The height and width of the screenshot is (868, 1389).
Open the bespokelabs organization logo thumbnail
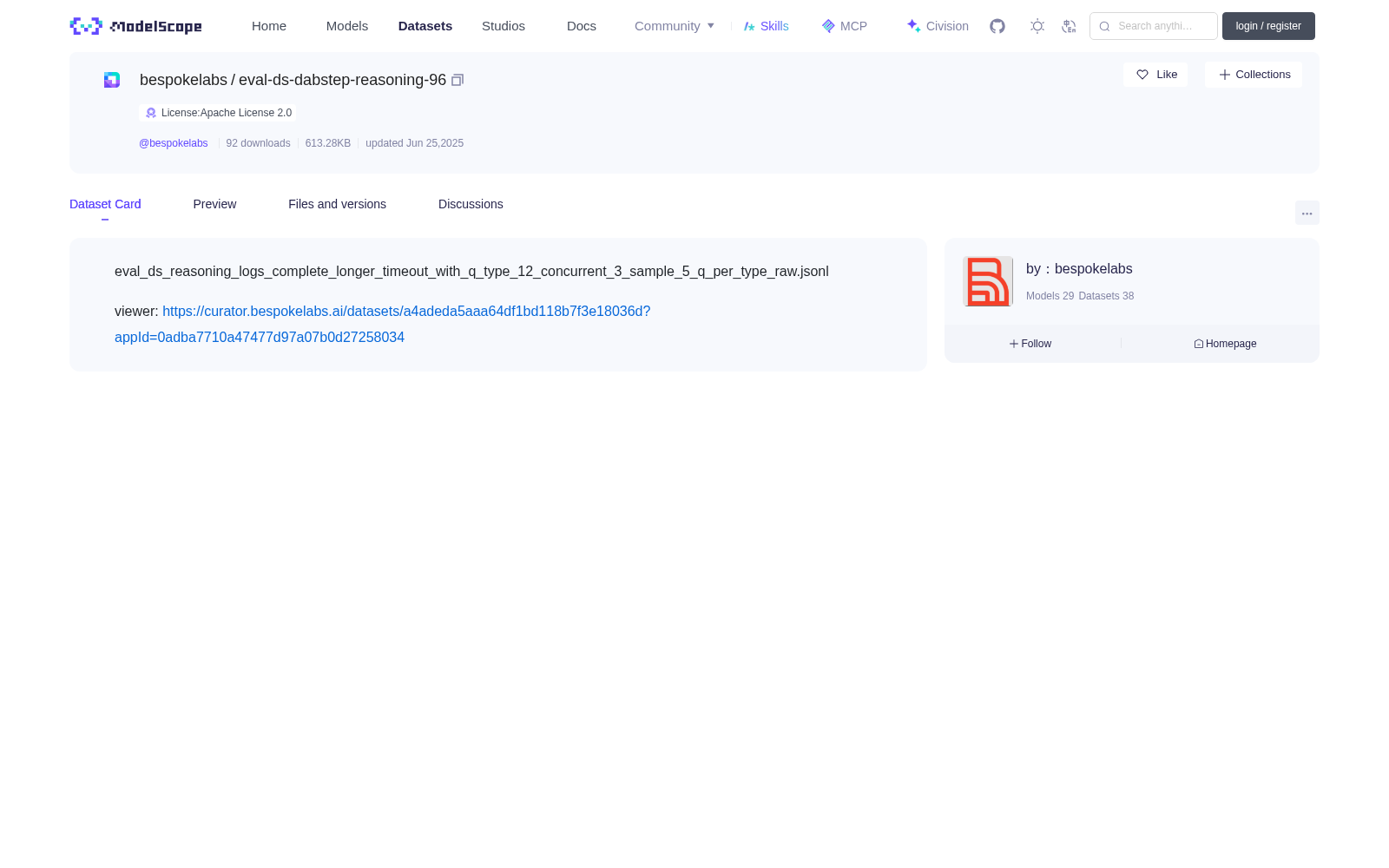pyautogui.click(x=988, y=281)
